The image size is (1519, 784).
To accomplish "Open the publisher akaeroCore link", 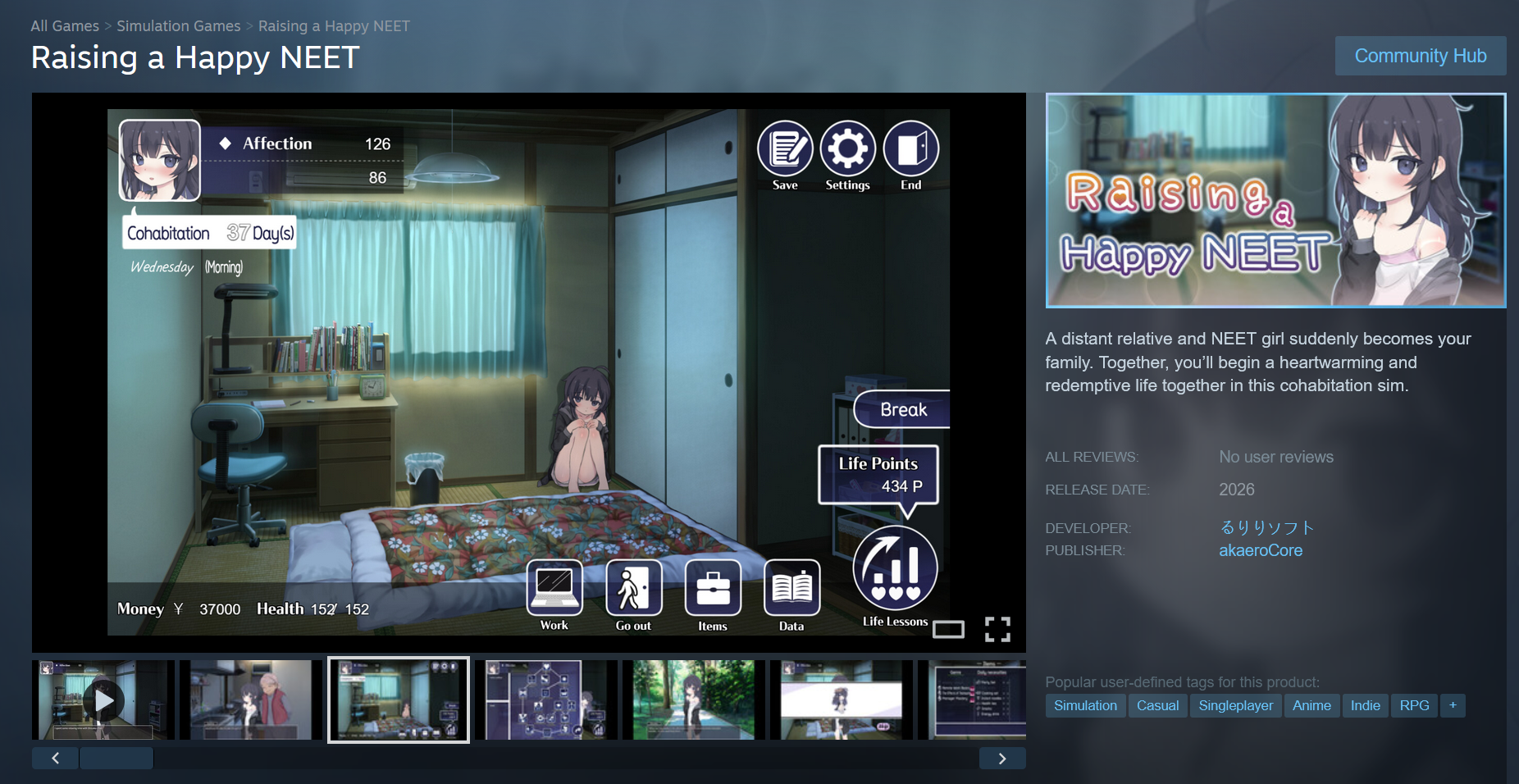I will (x=1261, y=550).
